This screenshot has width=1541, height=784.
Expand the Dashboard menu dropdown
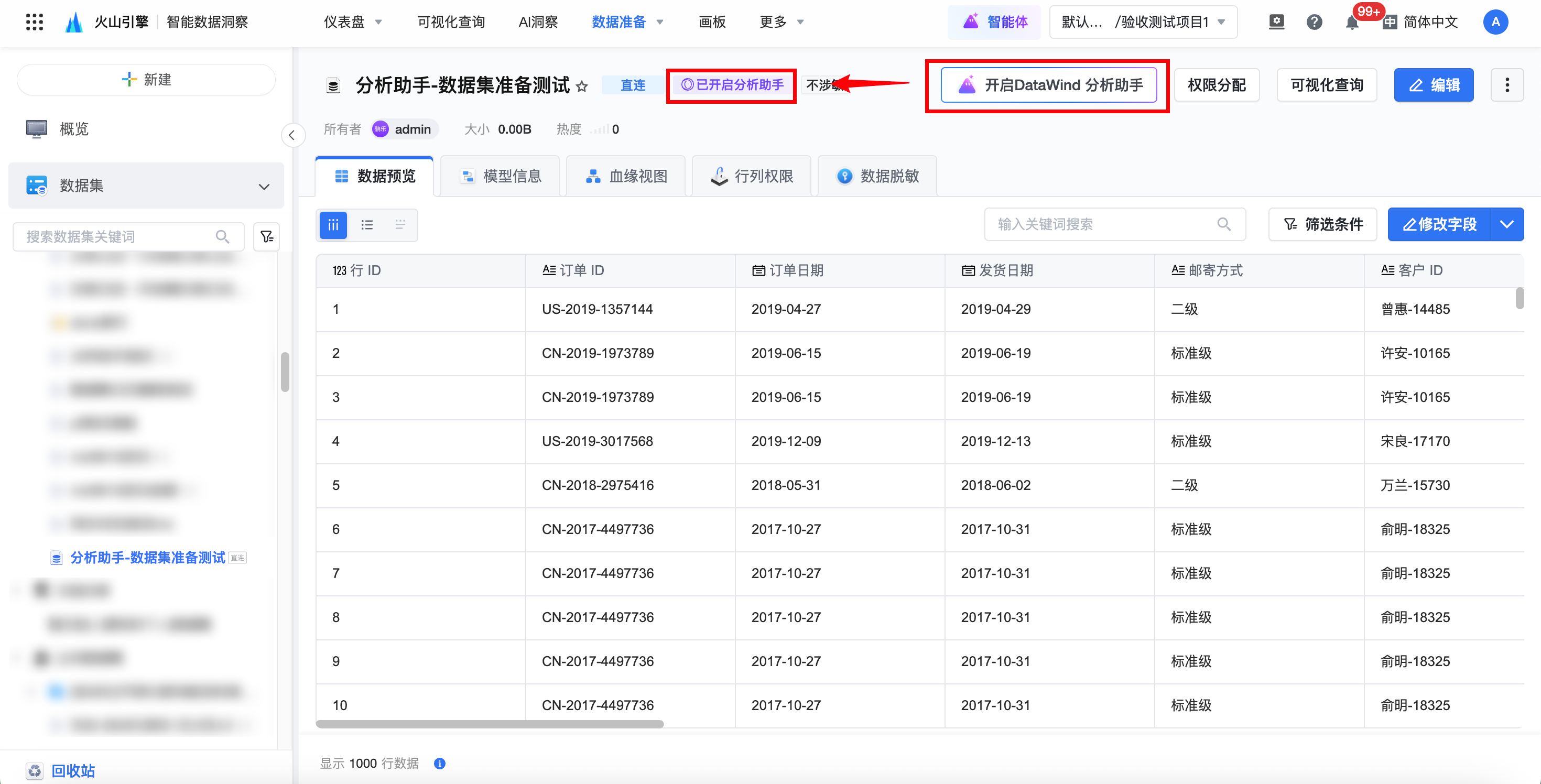tap(378, 22)
